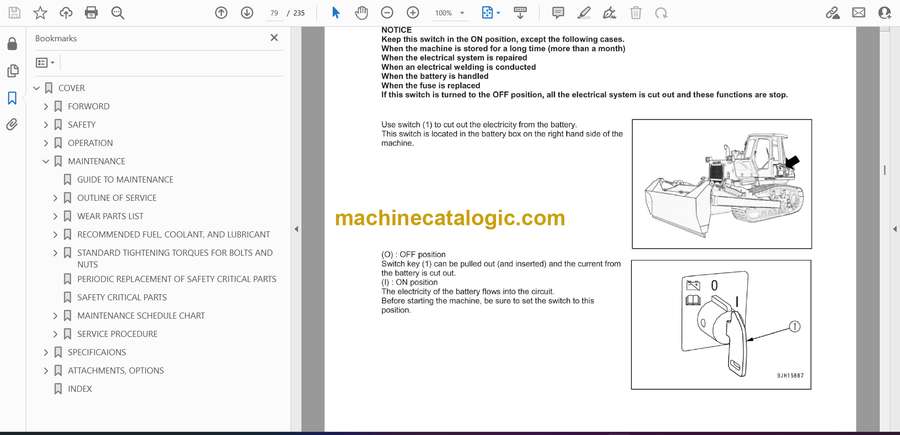Jump to PERIODIC REPLACEMENT OF SAFETY CRITICAL PARTS
This screenshot has height=435, width=900.
177,279
